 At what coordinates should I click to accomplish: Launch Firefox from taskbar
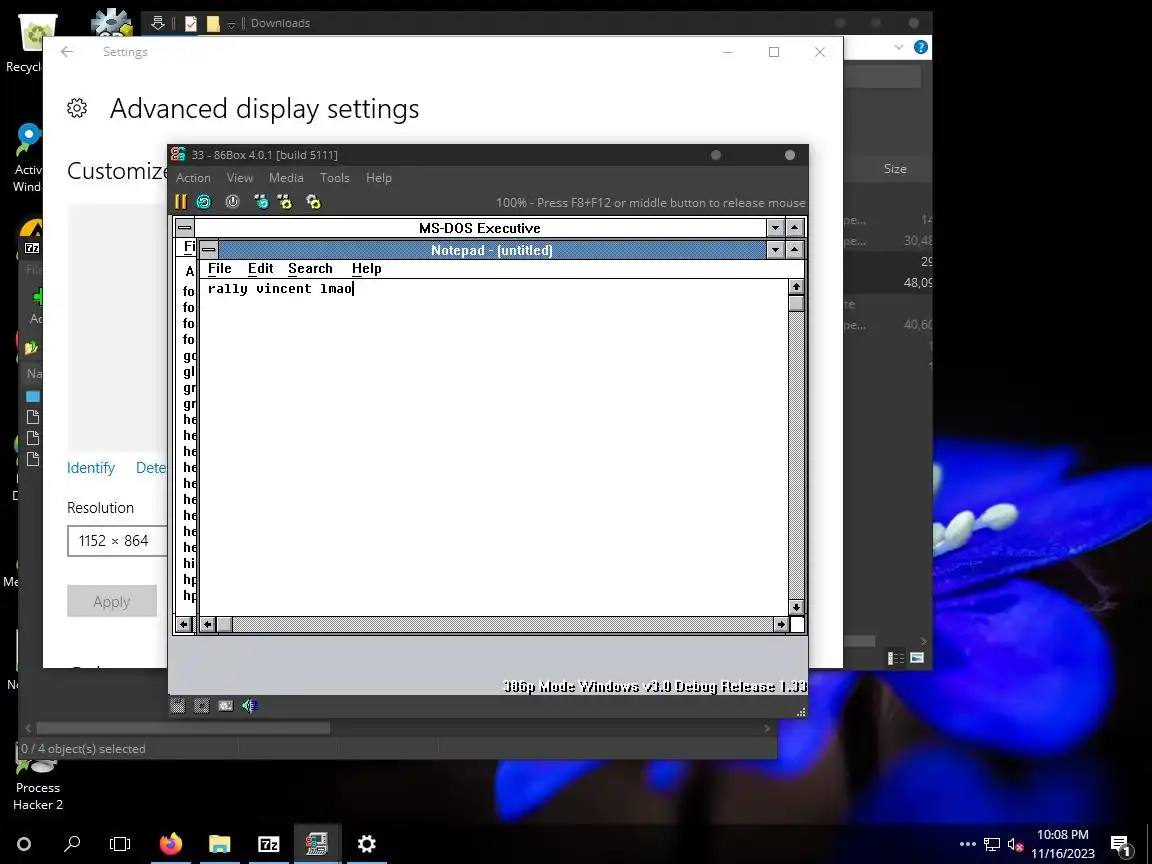170,843
